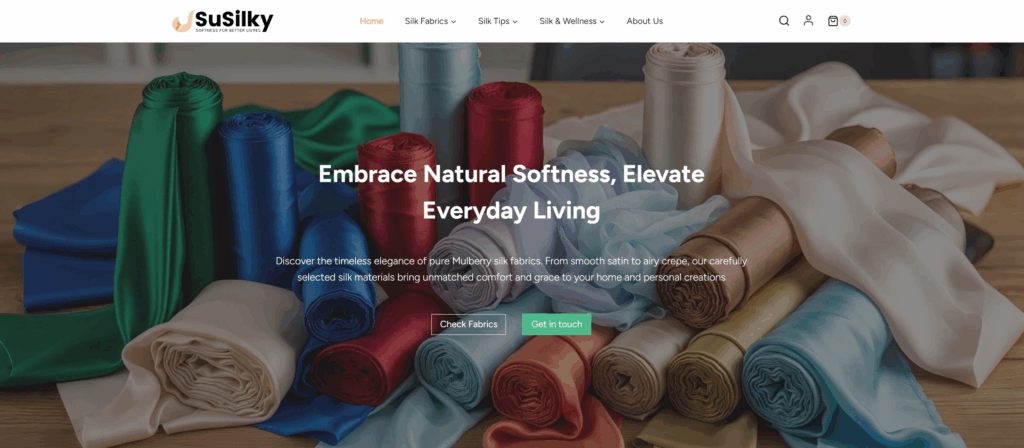
Task: Click the cart item count badge
Action: [845, 21]
